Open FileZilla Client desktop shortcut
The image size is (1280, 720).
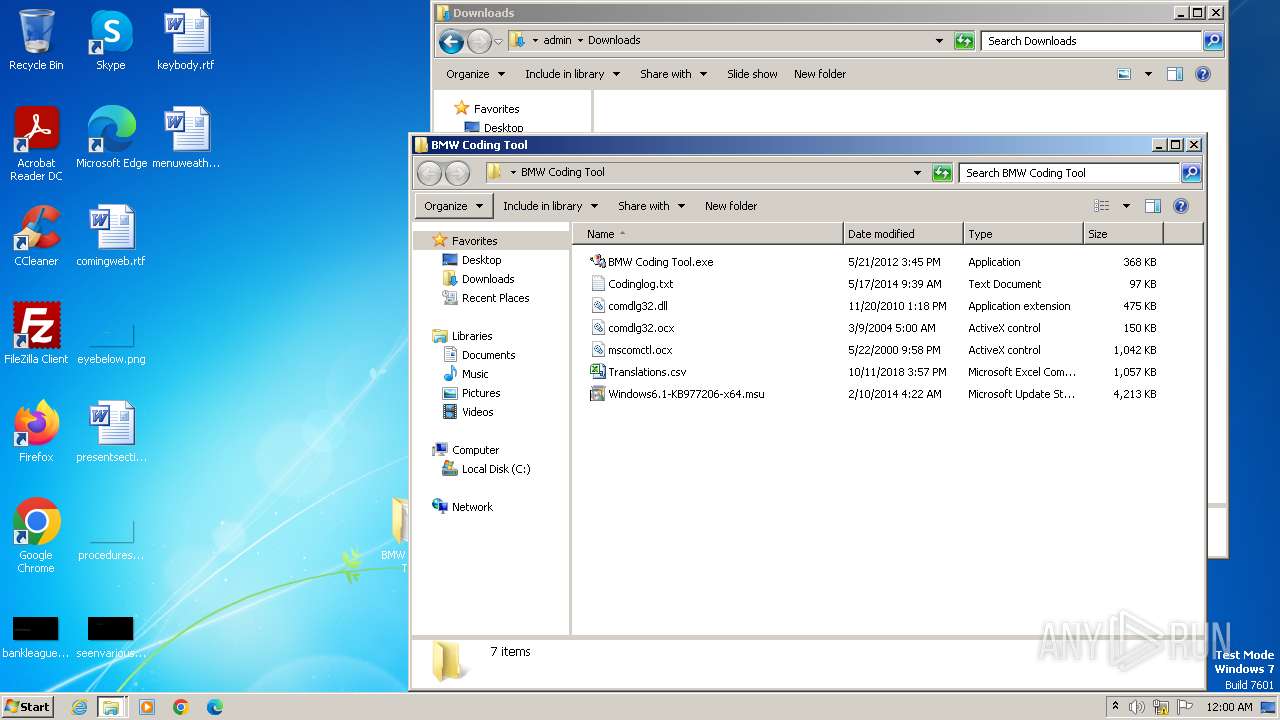coord(36,334)
